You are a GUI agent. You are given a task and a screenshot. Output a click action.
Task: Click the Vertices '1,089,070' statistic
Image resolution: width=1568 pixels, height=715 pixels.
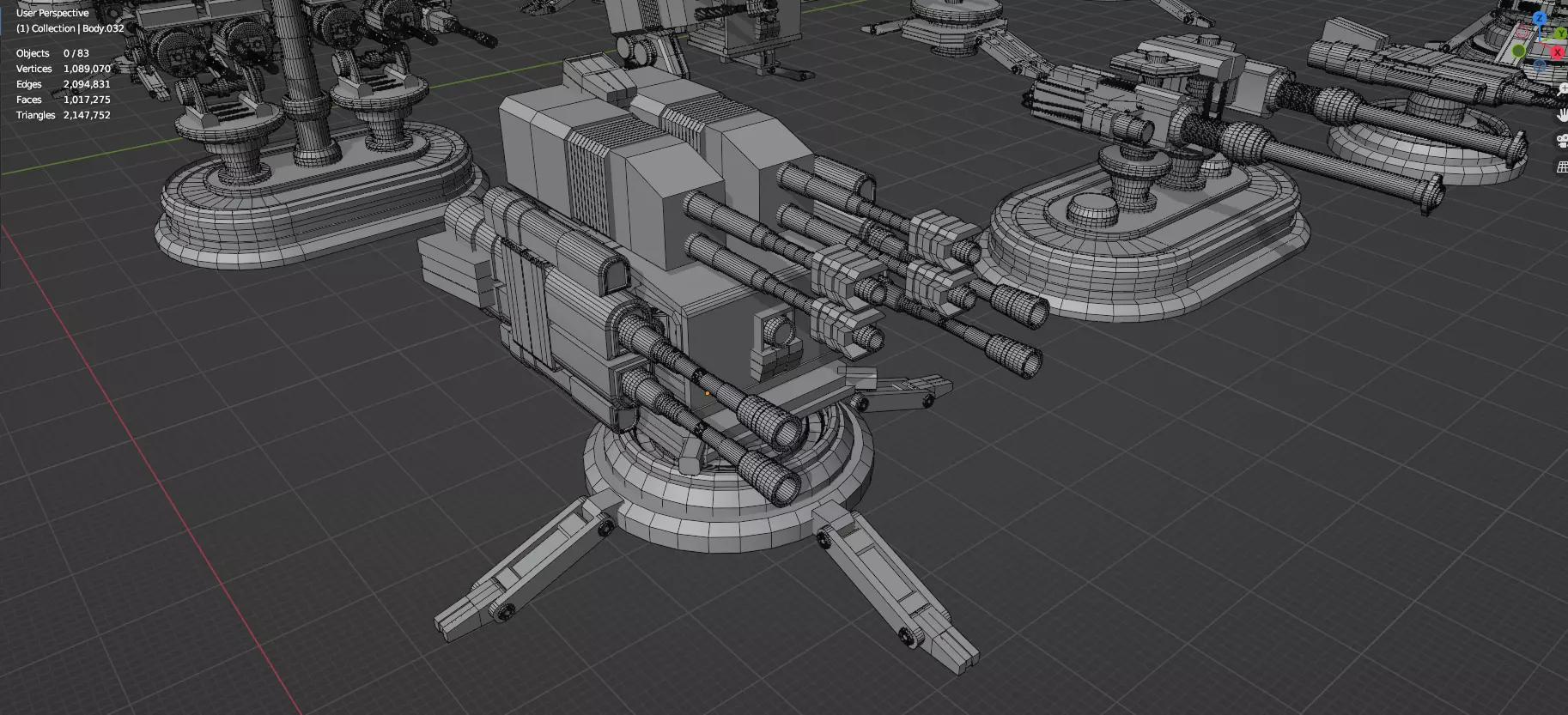coord(87,69)
